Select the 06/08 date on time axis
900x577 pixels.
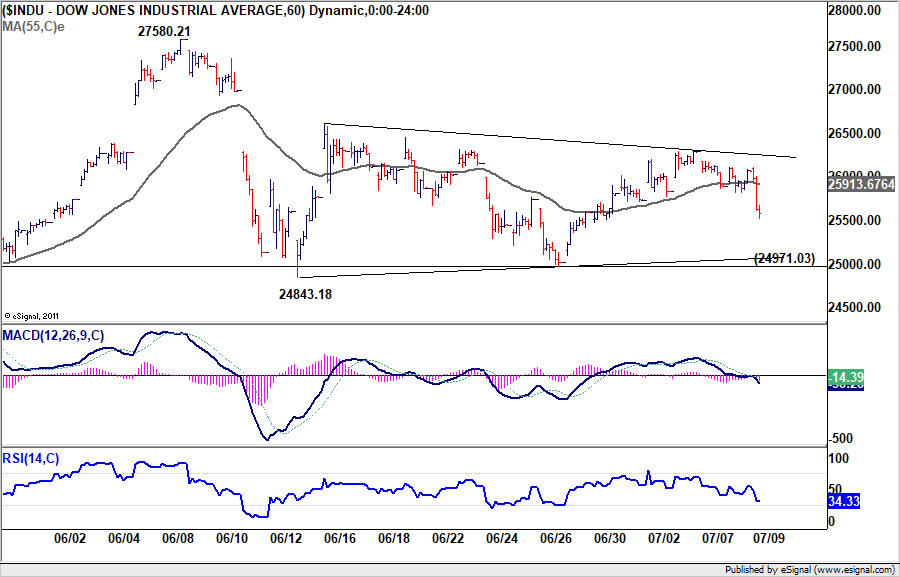coord(178,539)
